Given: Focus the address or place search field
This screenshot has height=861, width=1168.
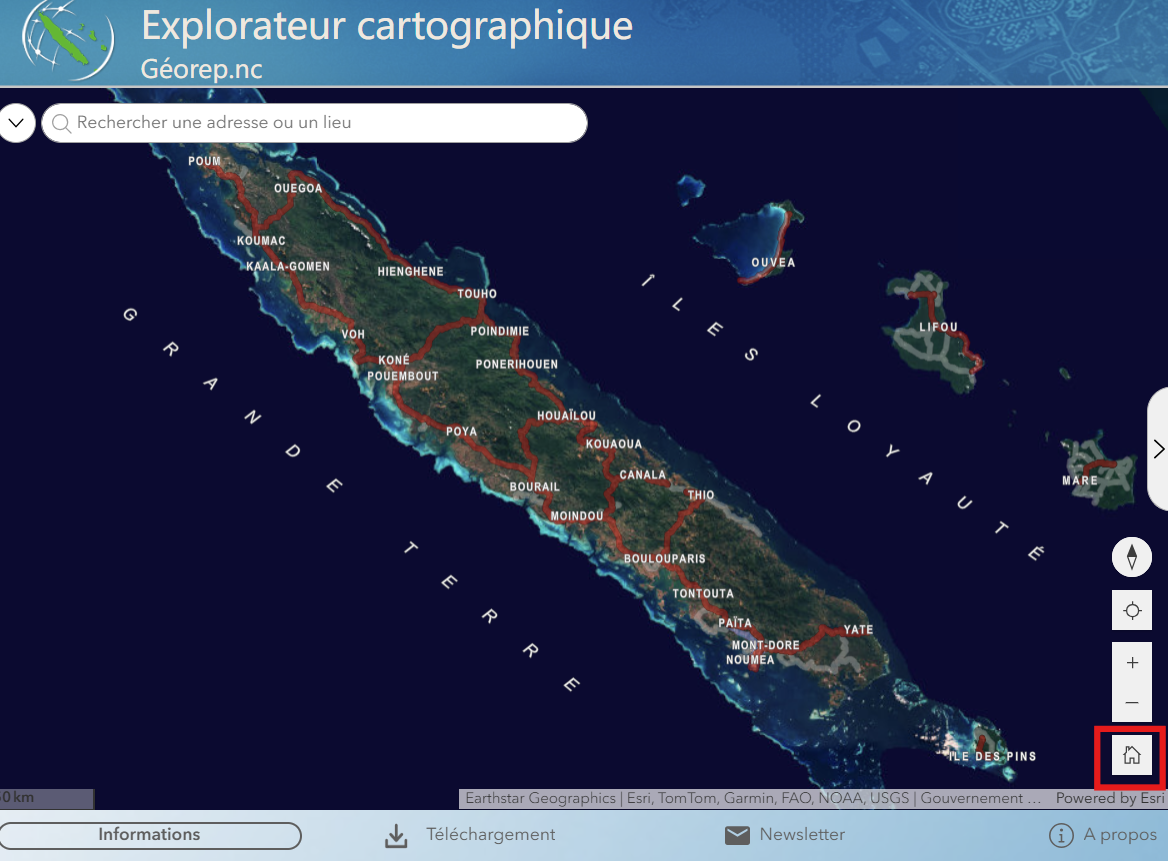Looking at the screenshot, I should [x=314, y=123].
